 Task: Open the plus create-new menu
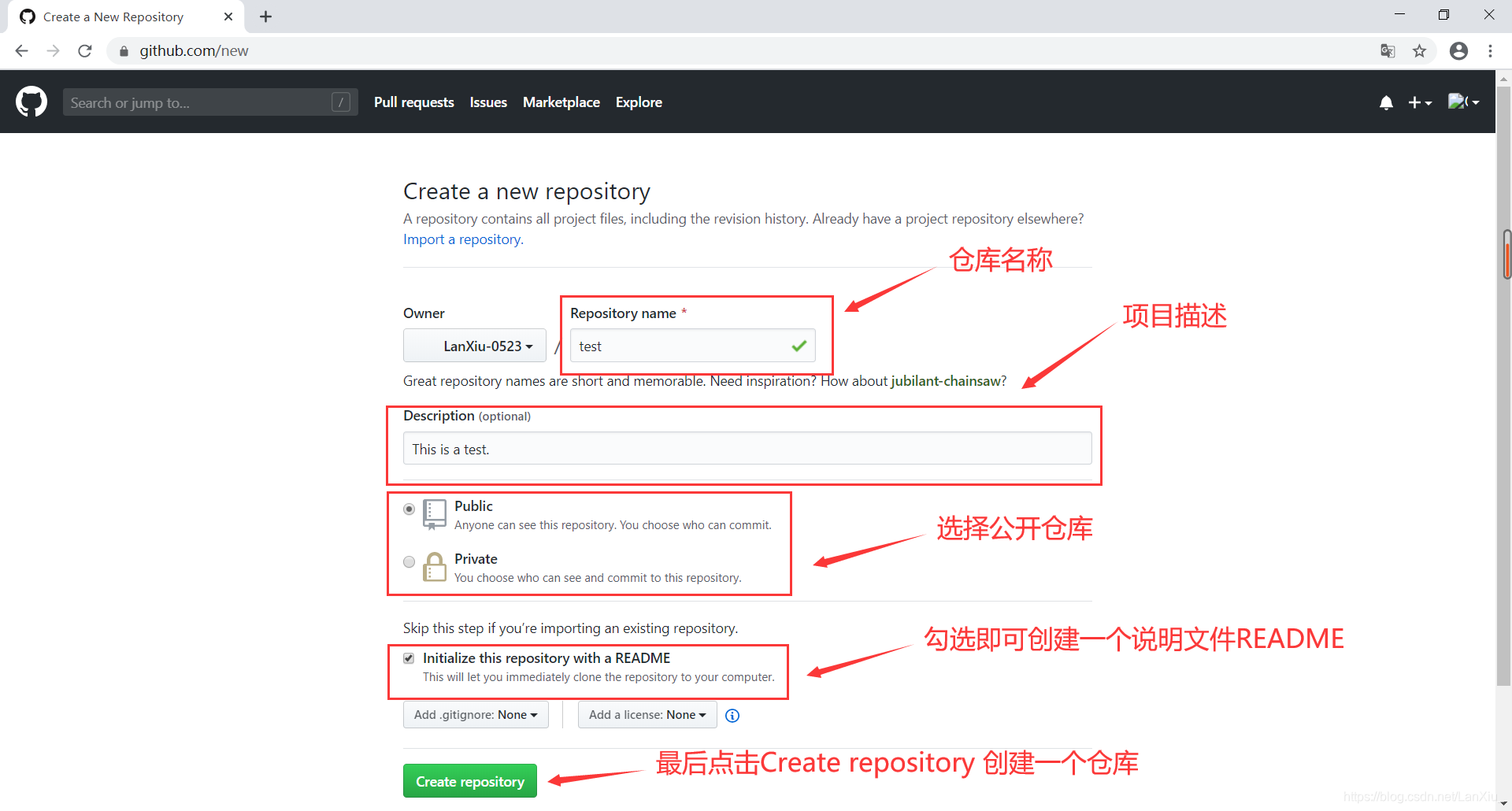1420,103
